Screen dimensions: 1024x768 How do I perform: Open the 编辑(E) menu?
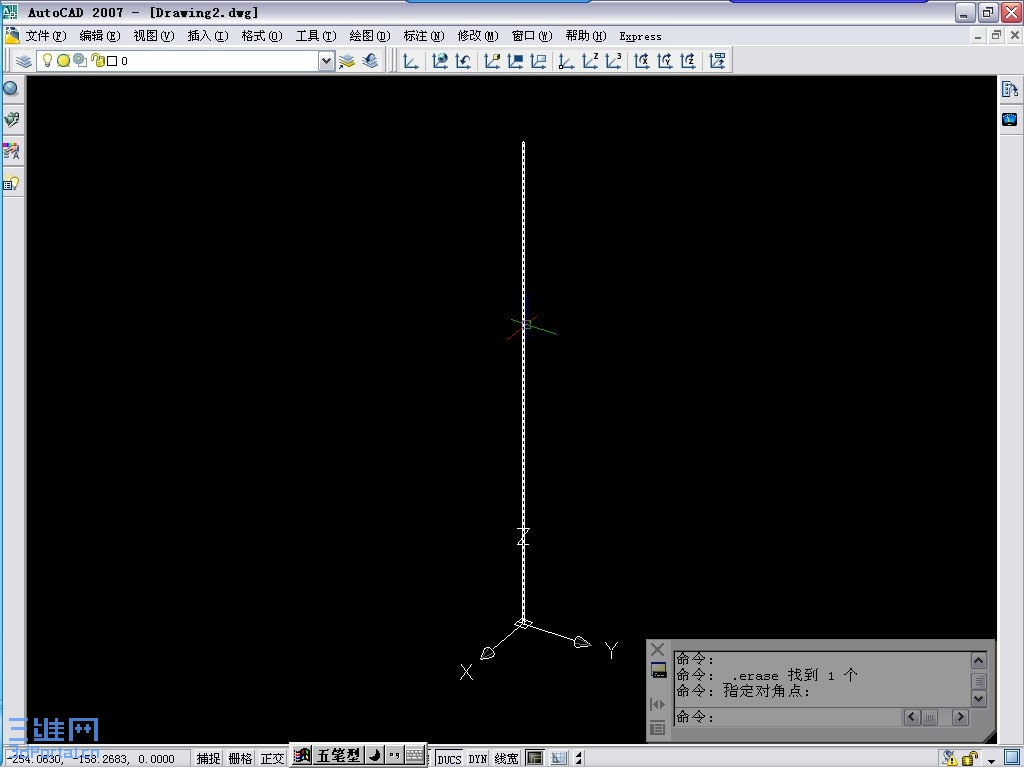pyautogui.click(x=100, y=36)
